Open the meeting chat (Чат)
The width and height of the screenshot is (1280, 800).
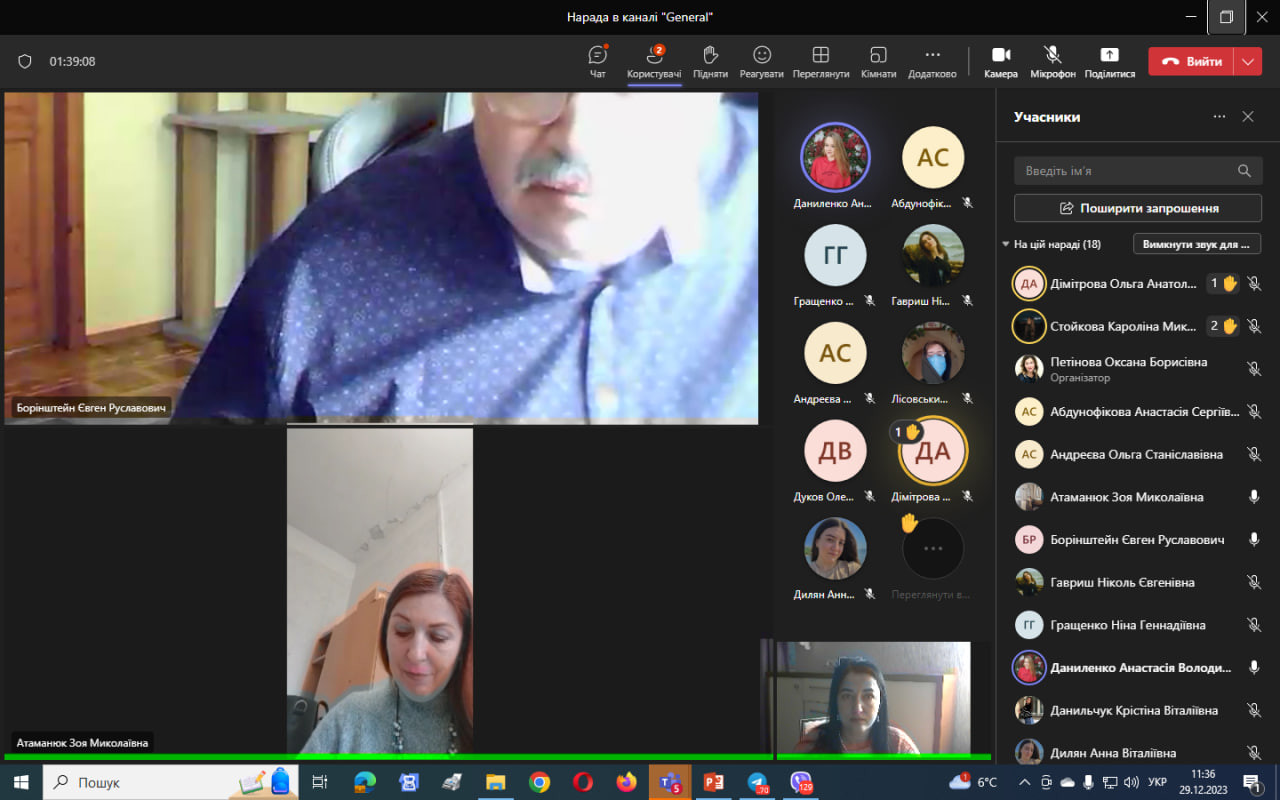pos(598,62)
